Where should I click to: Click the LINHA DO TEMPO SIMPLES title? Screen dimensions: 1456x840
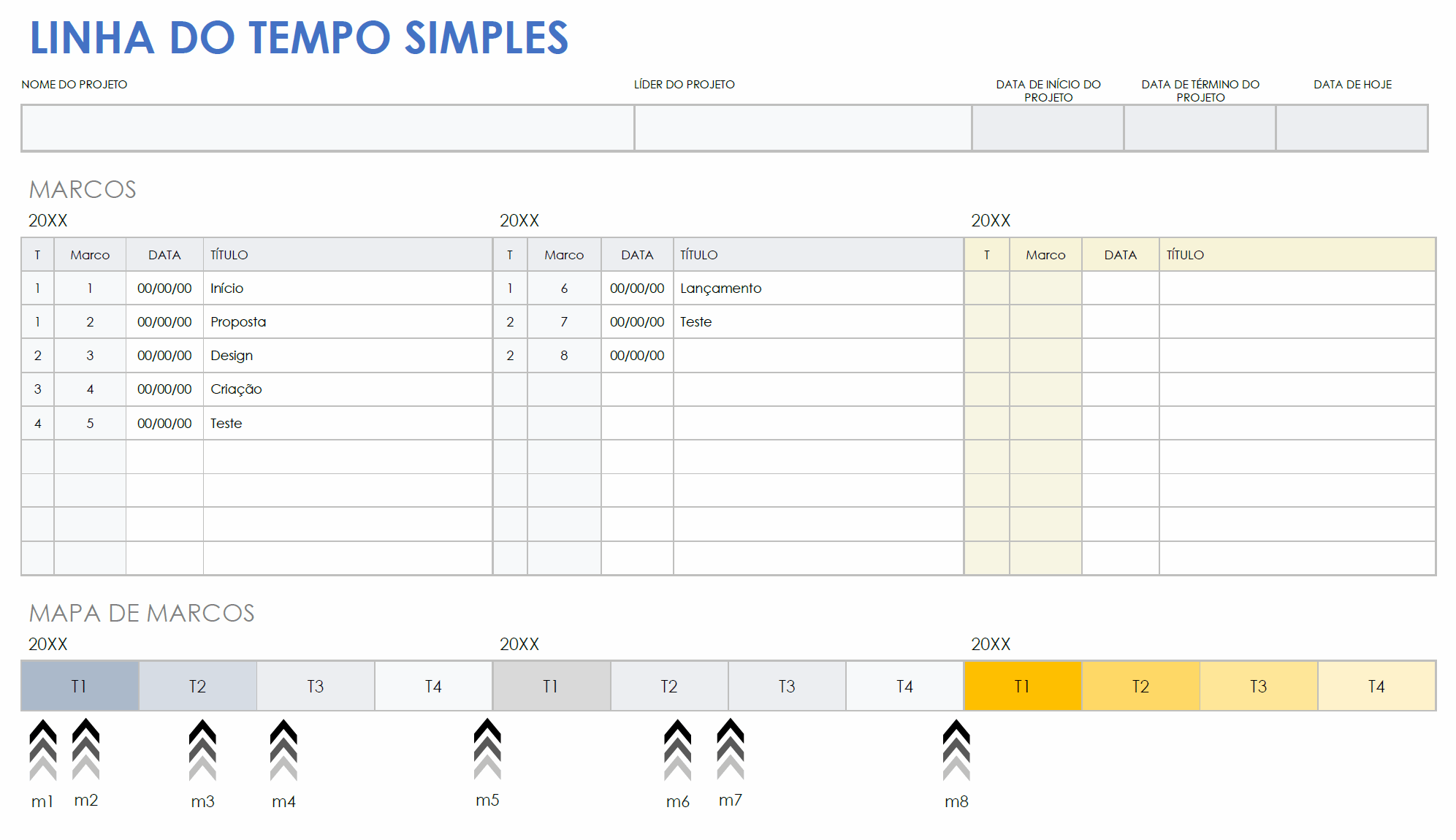299,38
